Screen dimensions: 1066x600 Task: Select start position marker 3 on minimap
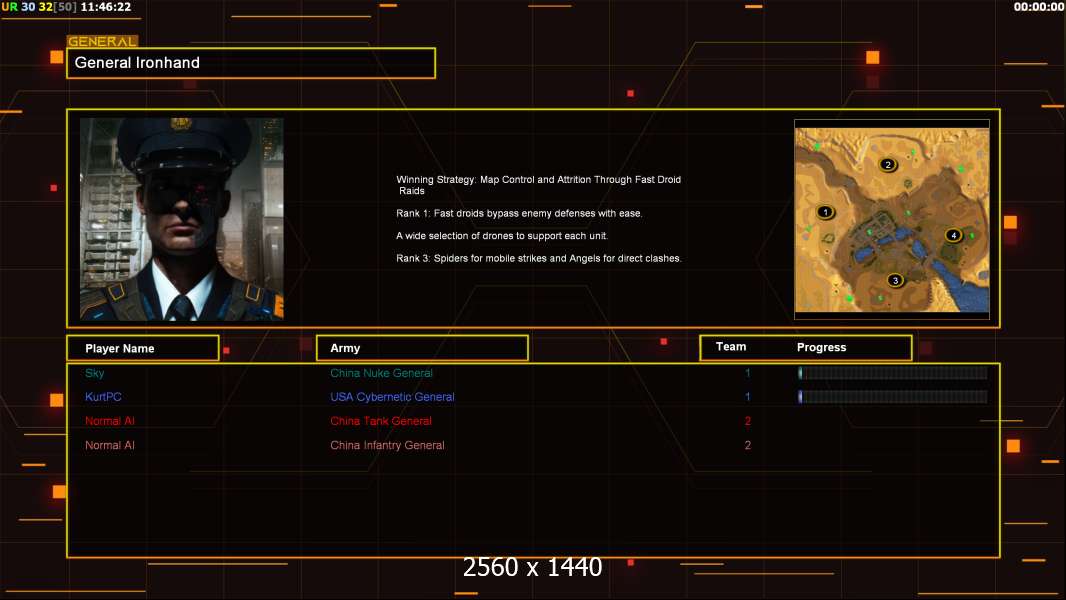[895, 280]
